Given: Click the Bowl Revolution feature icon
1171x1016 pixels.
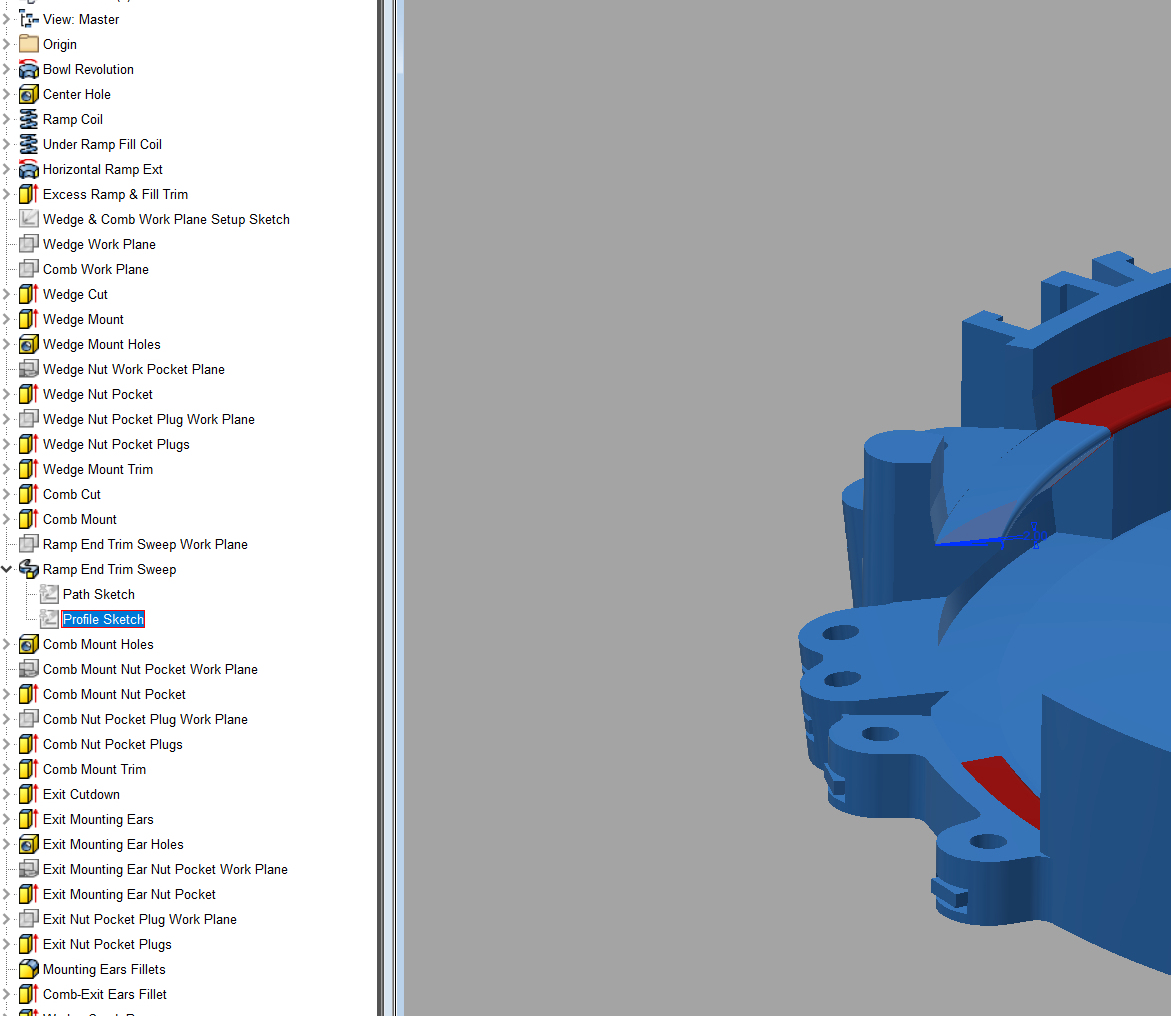Looking at the screenshot, I should 28,69.
